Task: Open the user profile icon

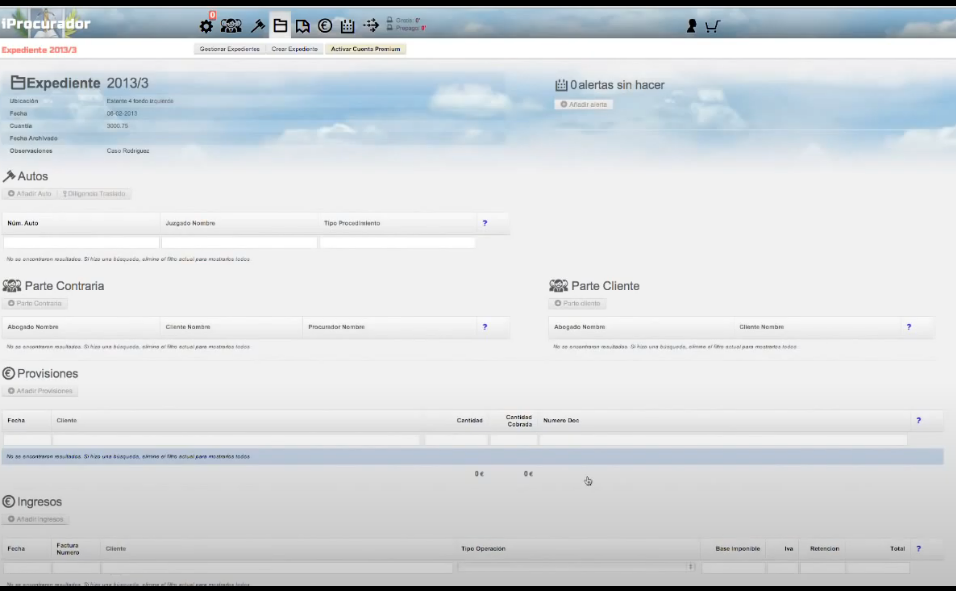Action: pyautogui.click(x=691, y=26)
